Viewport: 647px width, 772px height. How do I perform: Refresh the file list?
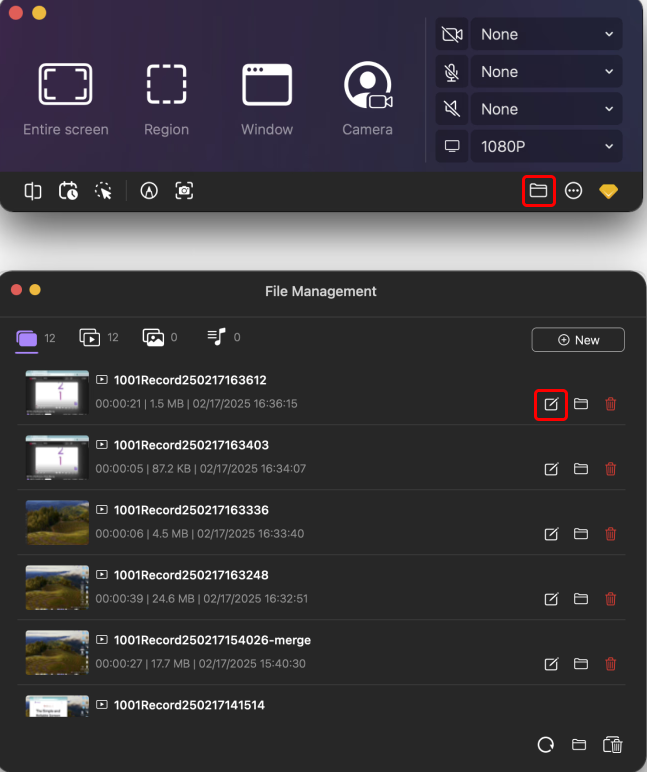point(546,745)
